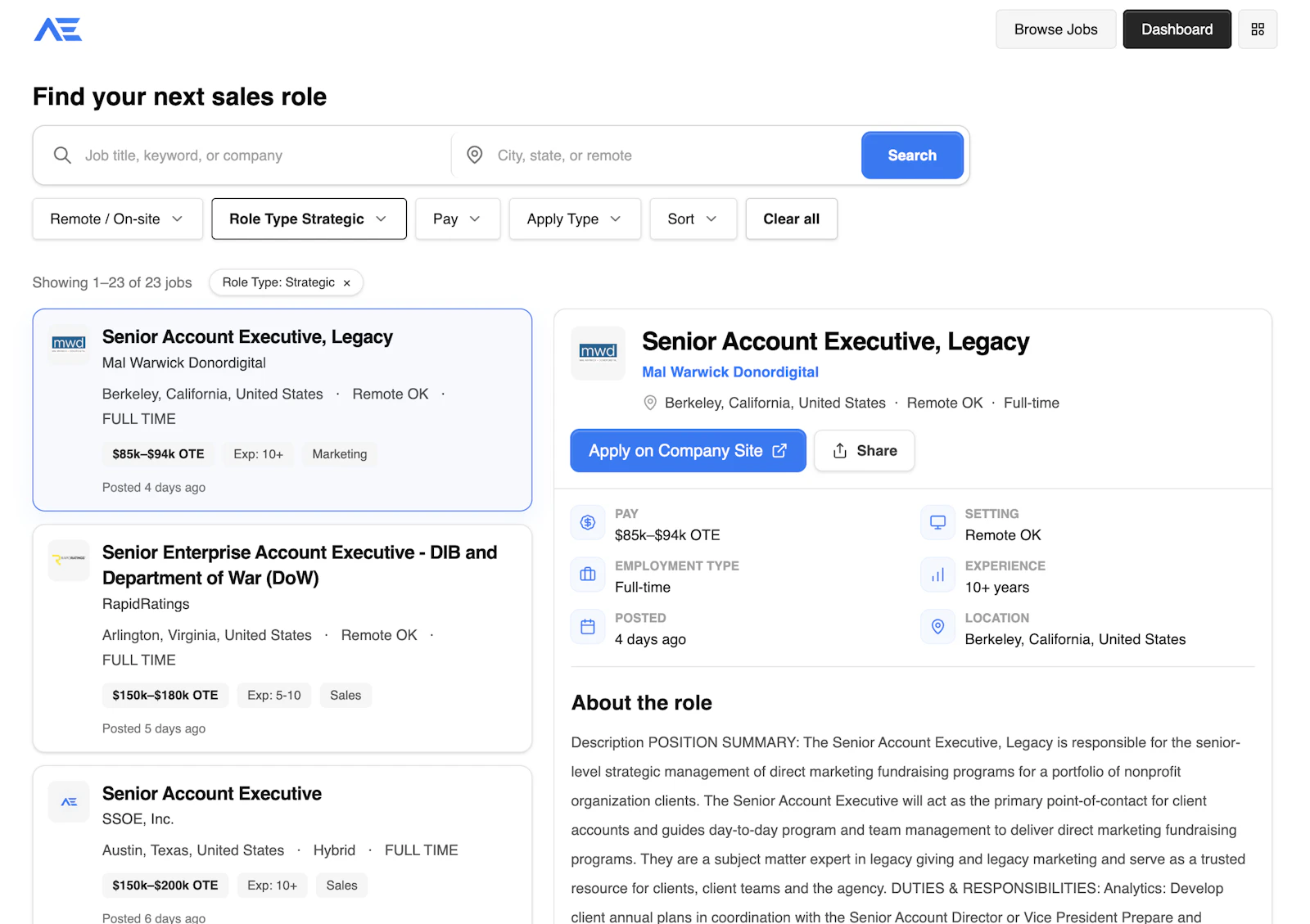Expand the Pay filter dropdown

pyautogui.click(x=458, y=219)
